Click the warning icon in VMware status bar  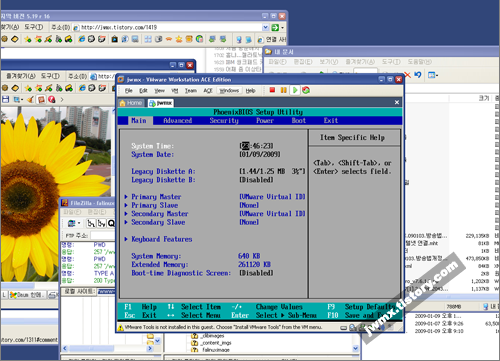click(x=121, y=327)
